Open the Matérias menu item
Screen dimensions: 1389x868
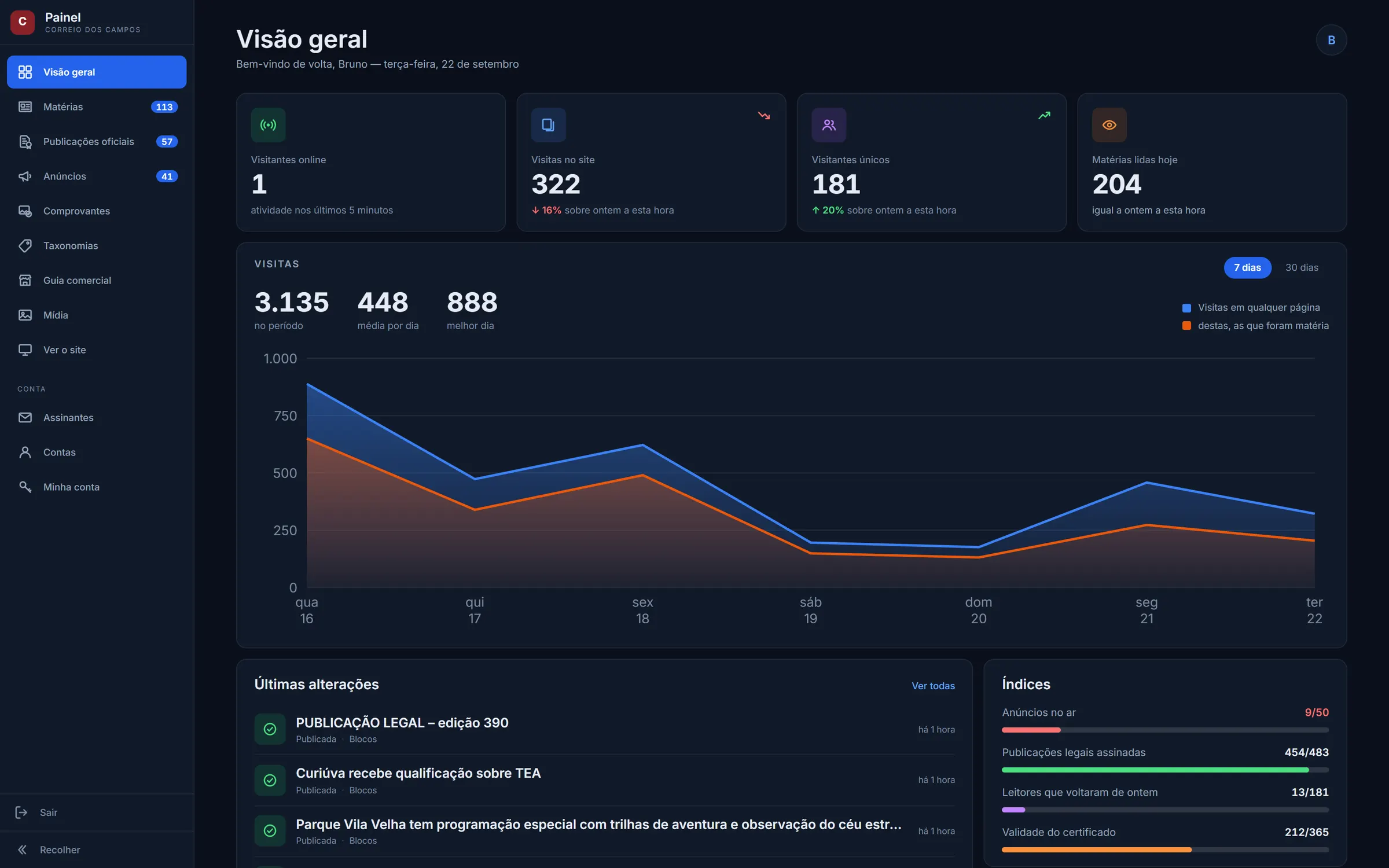[x=97, y=106]
